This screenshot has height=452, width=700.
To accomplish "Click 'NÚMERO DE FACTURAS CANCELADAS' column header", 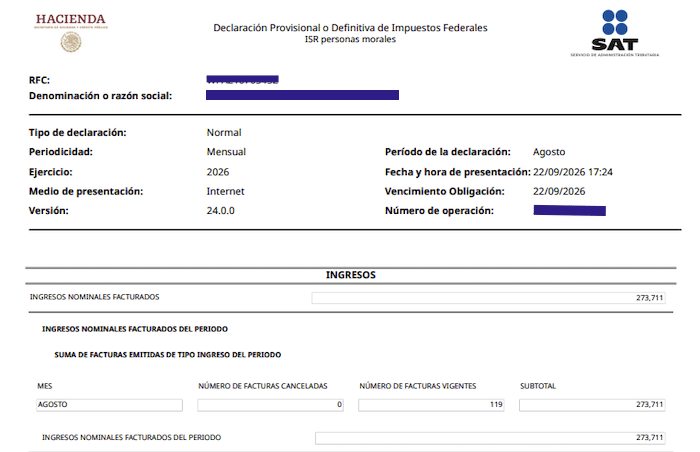I will [263, 386].
